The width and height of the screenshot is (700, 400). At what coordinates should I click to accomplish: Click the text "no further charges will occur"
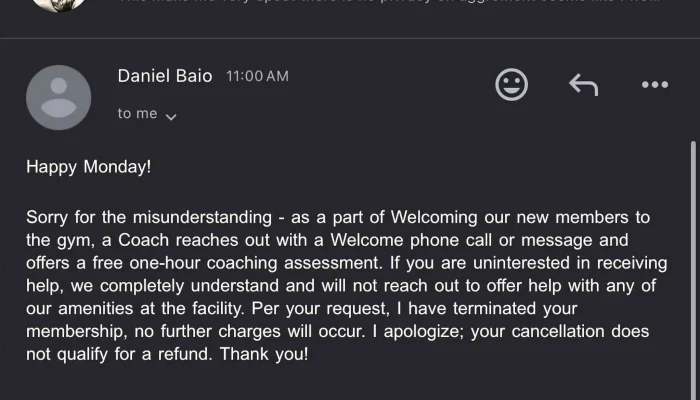(250, 331)
